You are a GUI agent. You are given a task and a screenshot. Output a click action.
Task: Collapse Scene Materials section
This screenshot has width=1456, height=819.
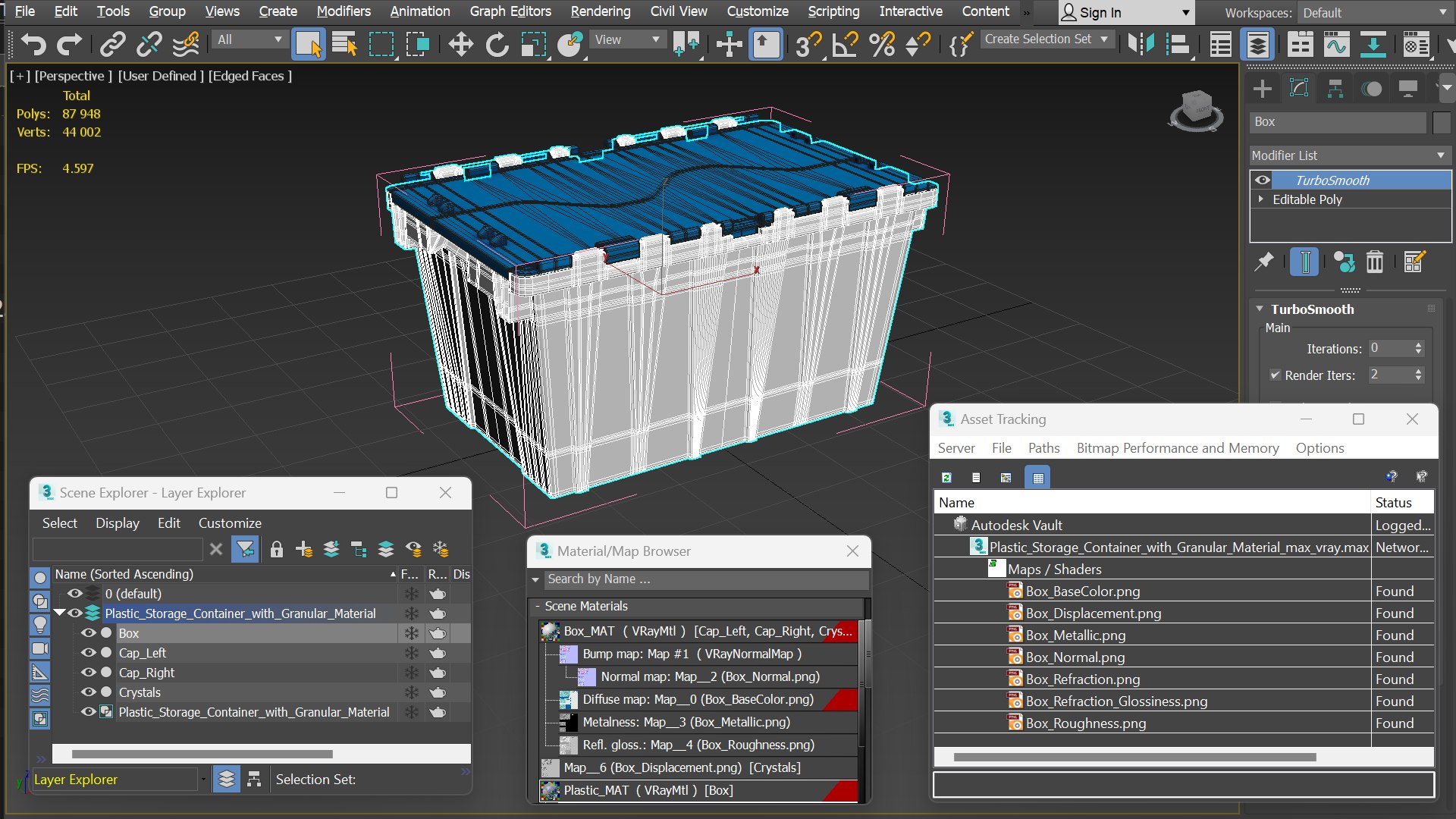[x=538, y=607]
